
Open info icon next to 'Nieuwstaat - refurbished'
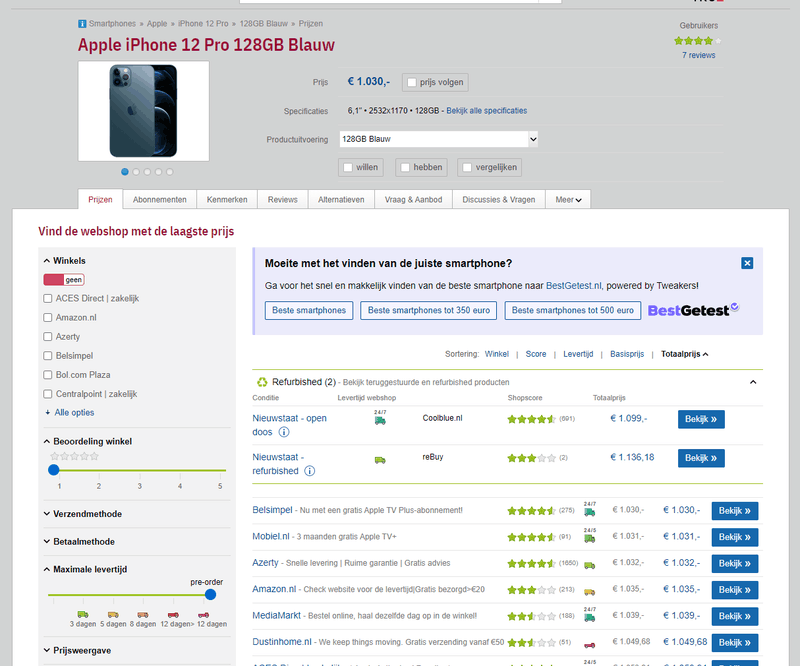(x=310, y=471)
